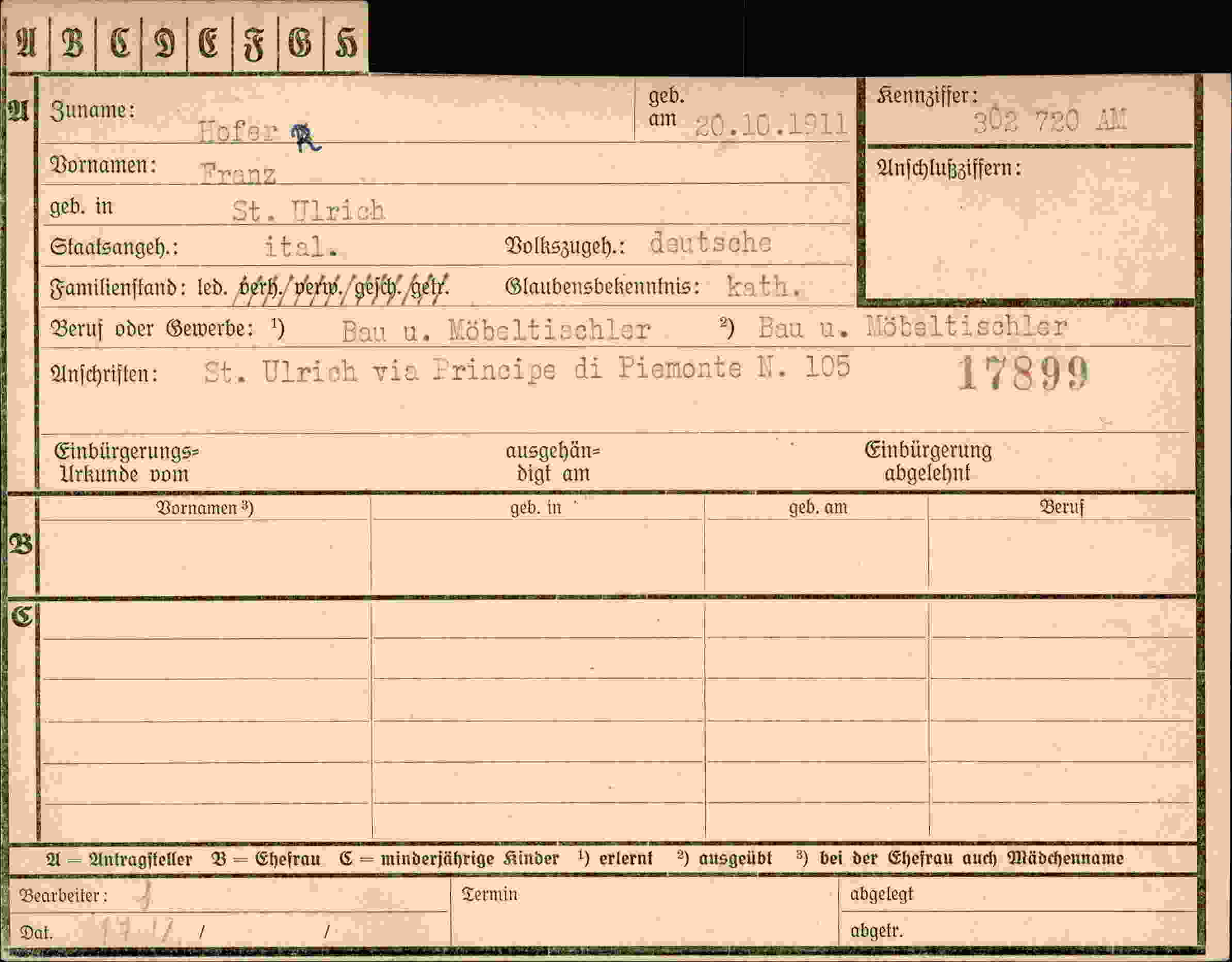Click the 'Staatsangeh.:' label

pos(114,247)
